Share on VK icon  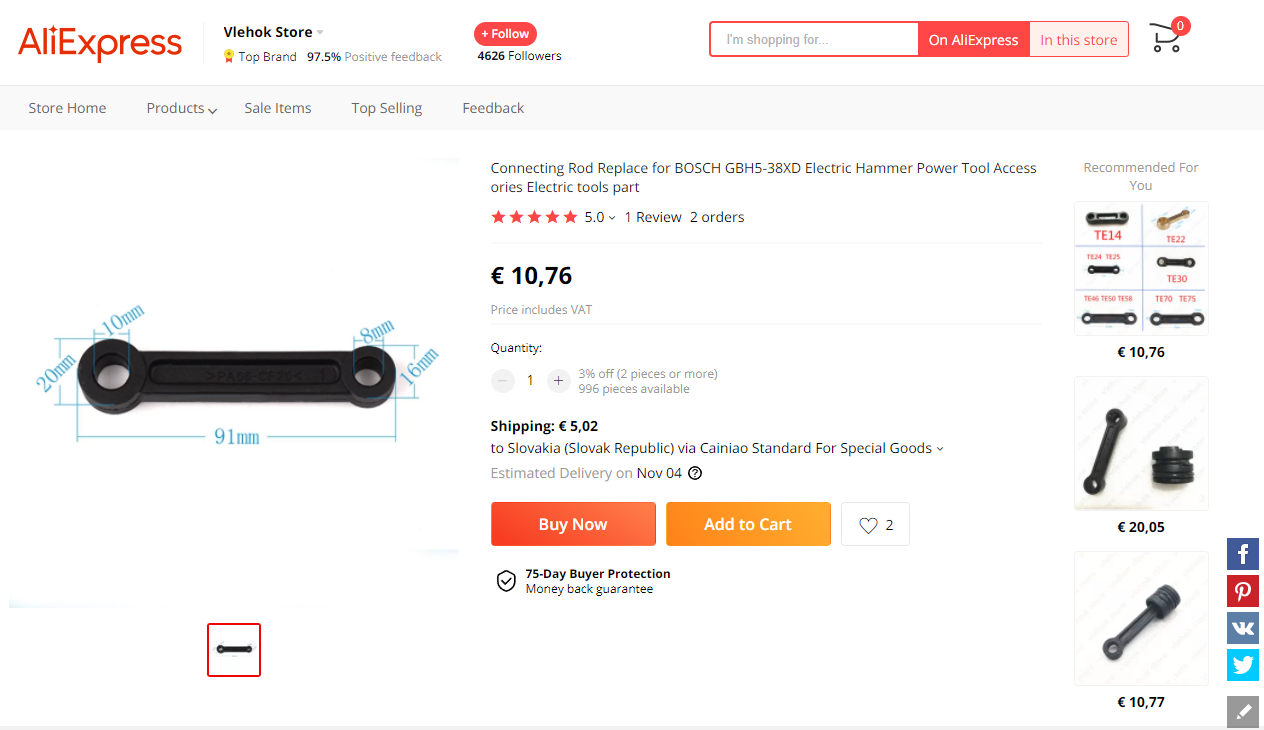pyautogui.click(x=1243, y=628)
